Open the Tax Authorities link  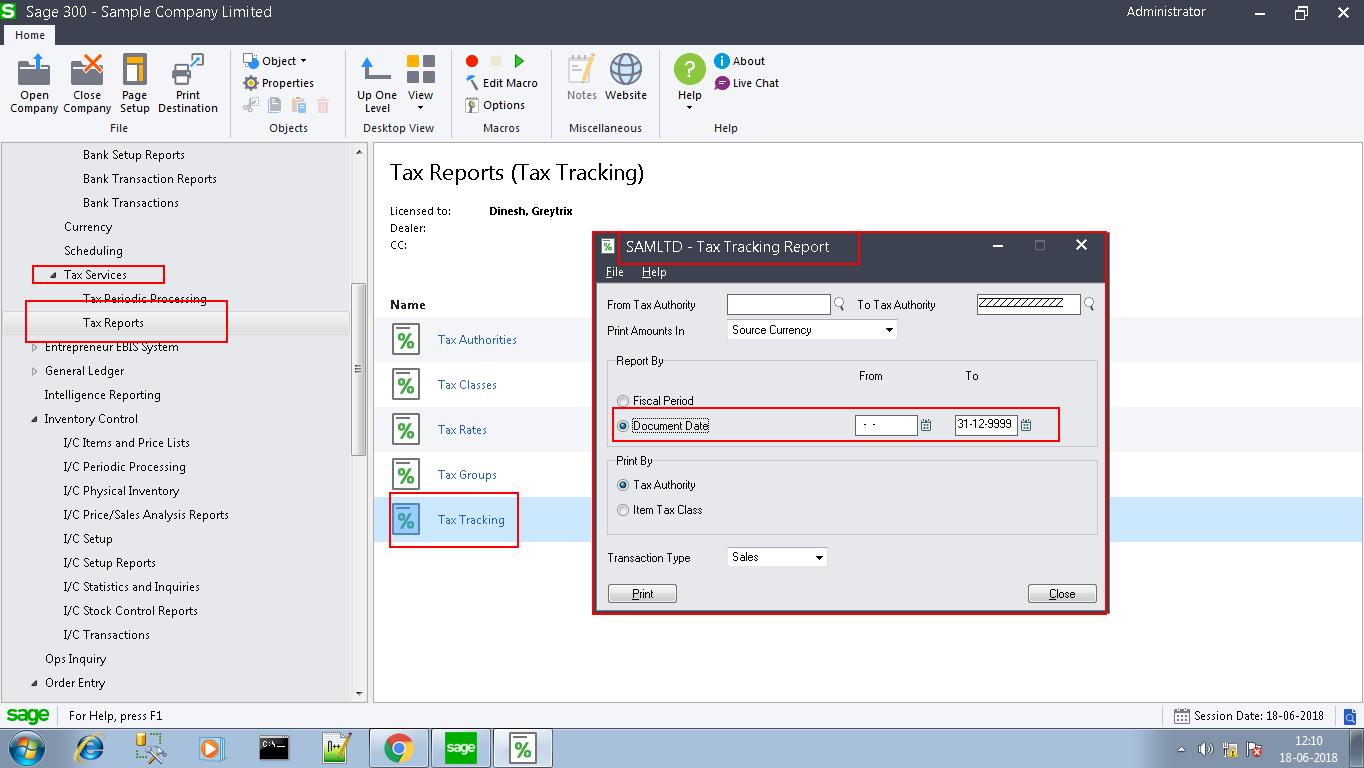477,340
